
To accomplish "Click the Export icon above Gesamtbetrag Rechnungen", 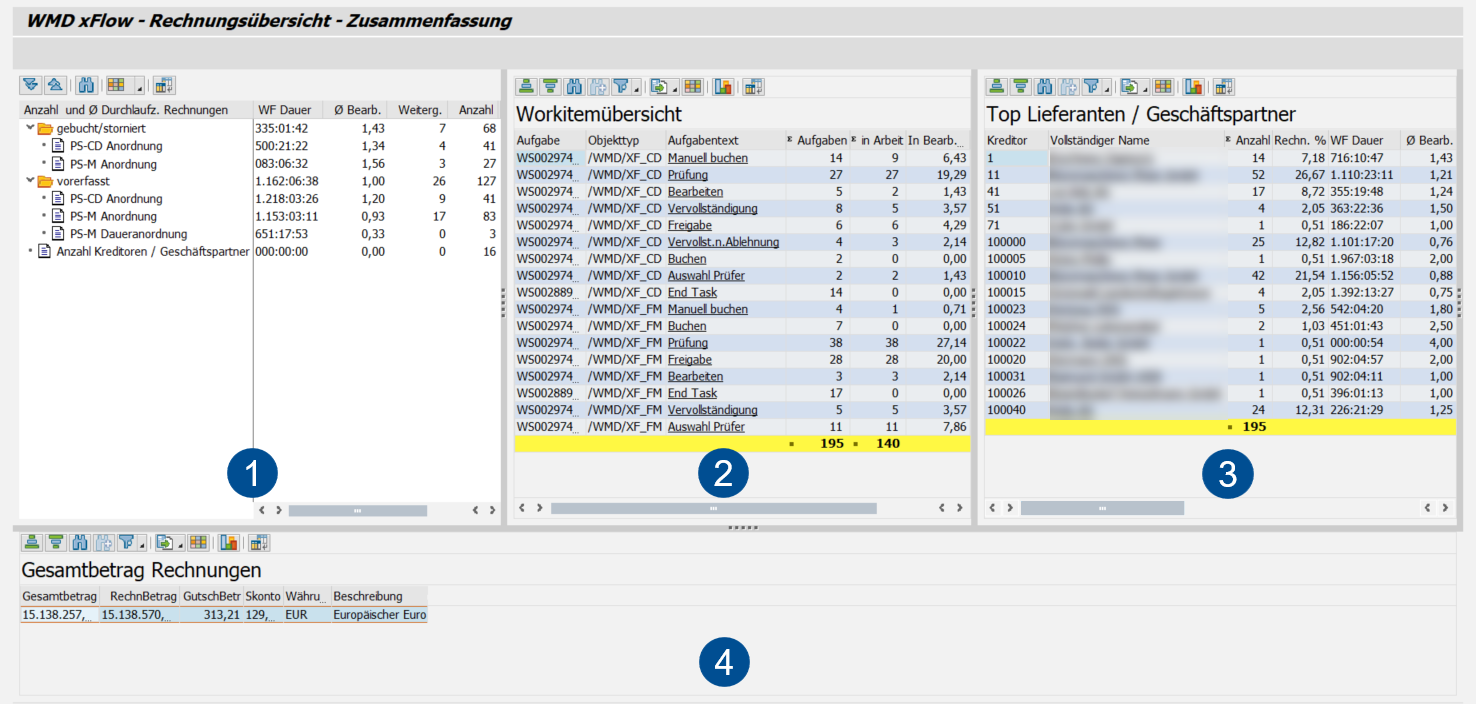I will point(165,542).
